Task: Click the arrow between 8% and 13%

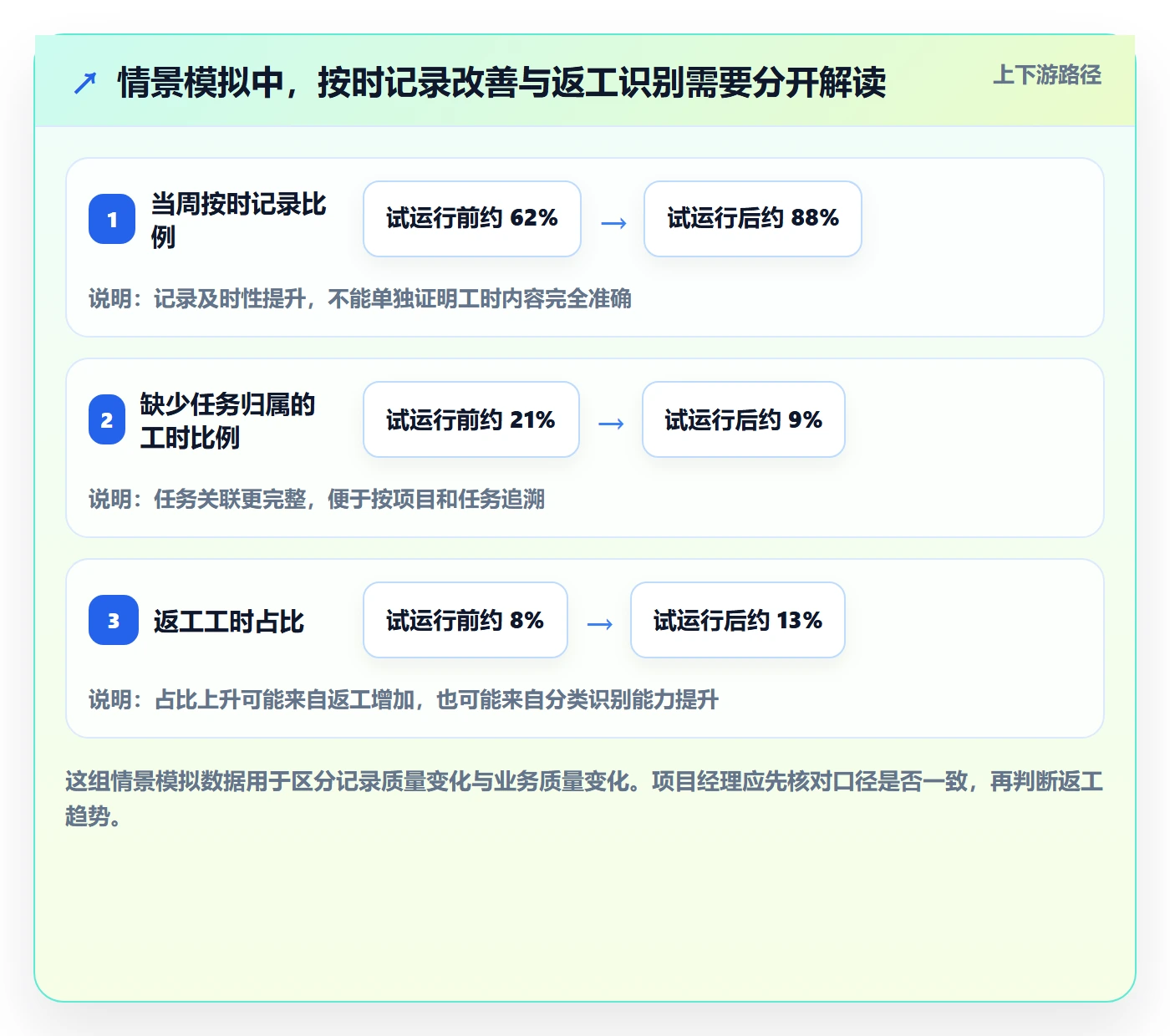Action: pos(599,624)
